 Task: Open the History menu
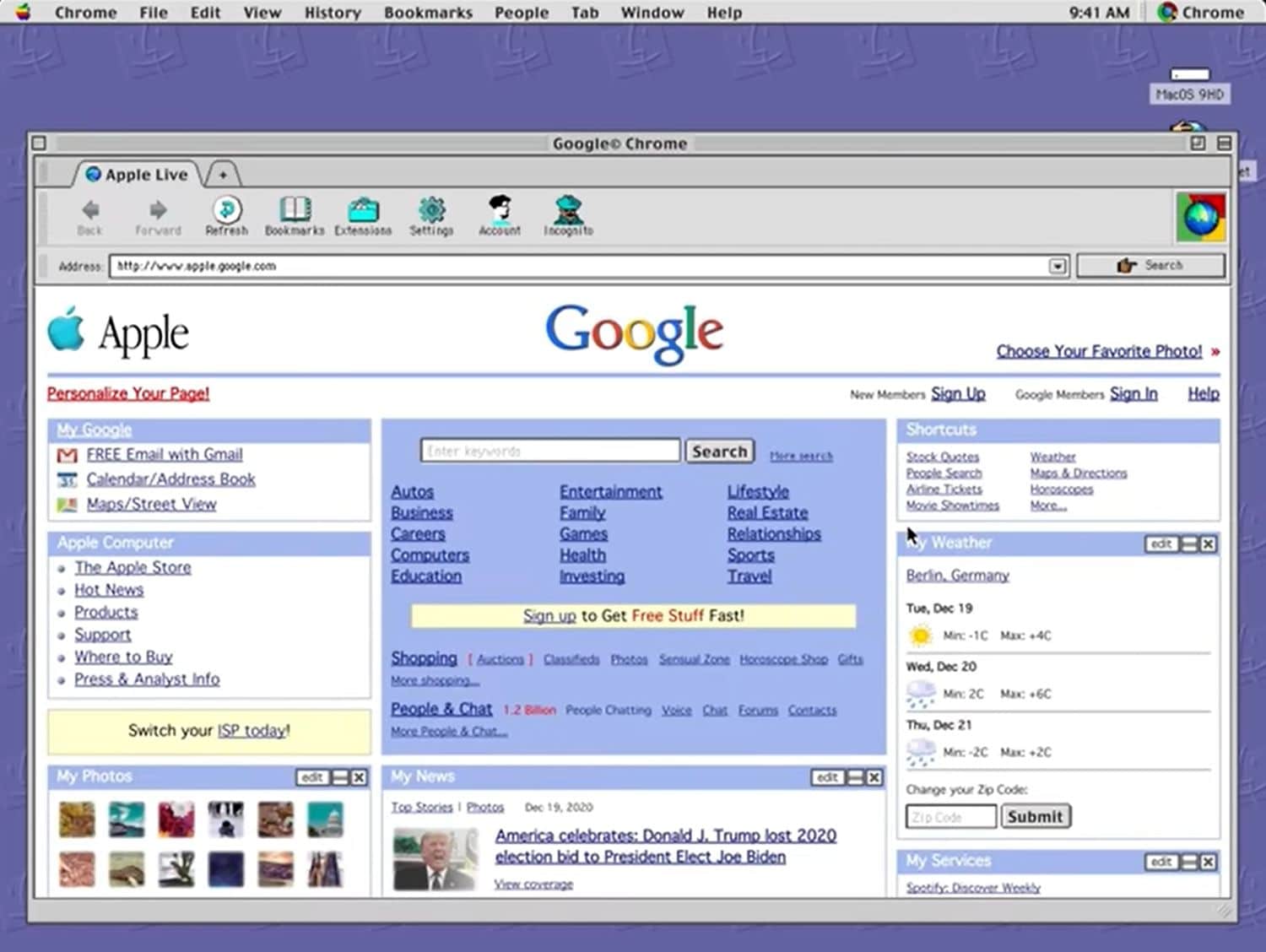tap(332, 13)
